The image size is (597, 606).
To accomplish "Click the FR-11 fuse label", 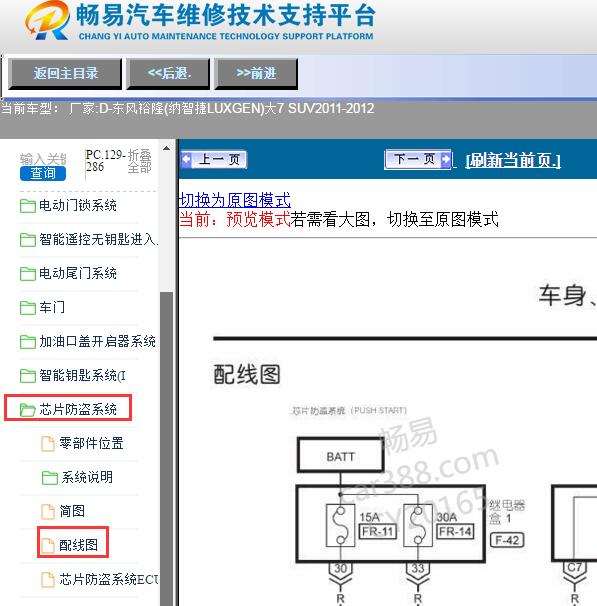I will [x=378, y=531].
